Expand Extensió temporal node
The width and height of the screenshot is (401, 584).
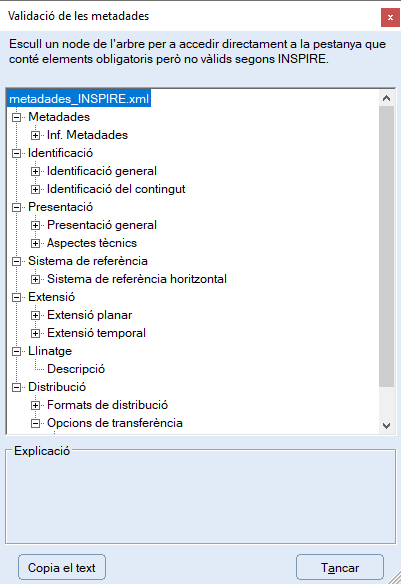(35, 333)
